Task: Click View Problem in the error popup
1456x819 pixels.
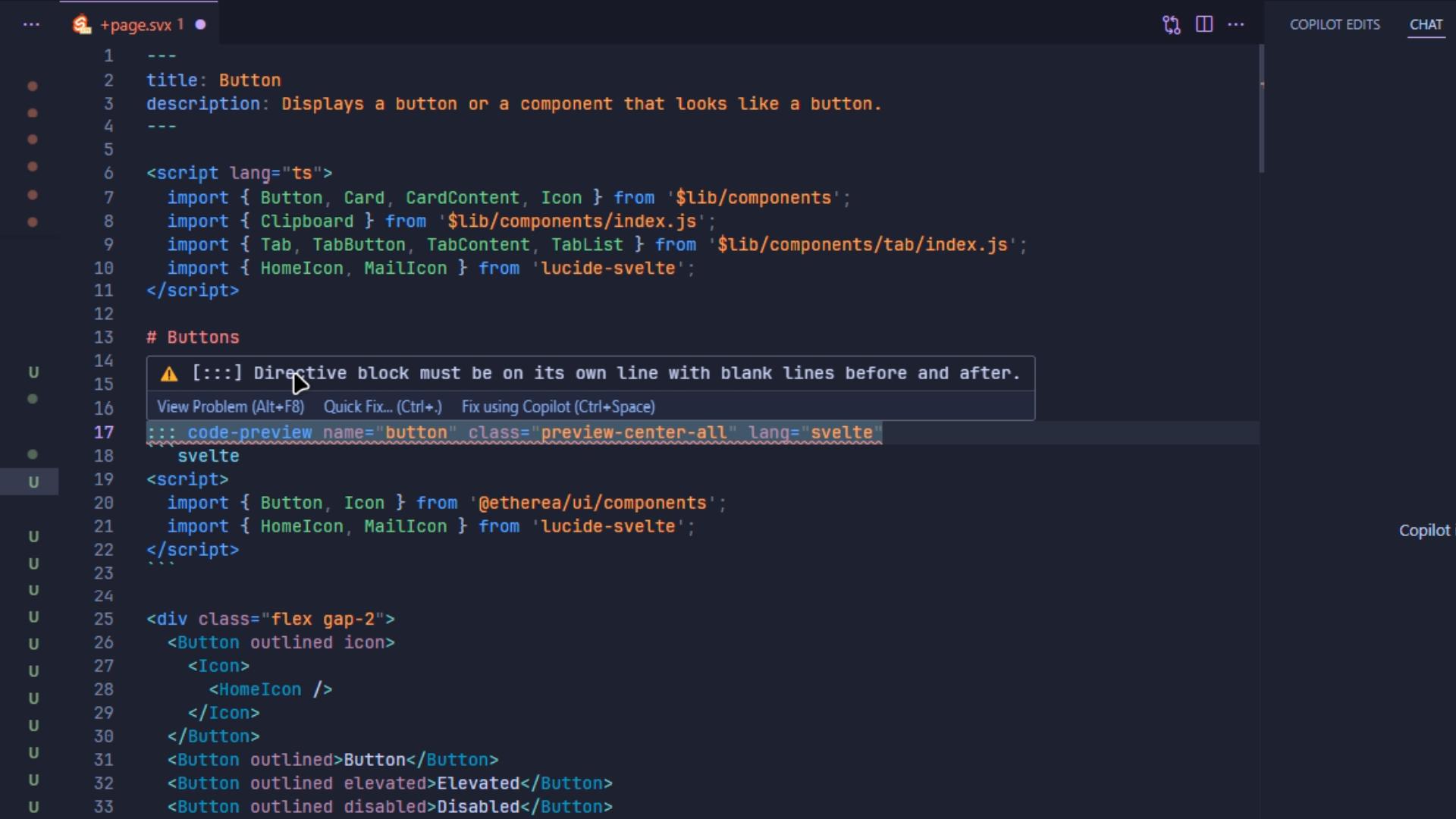Action: click(230, 406)
